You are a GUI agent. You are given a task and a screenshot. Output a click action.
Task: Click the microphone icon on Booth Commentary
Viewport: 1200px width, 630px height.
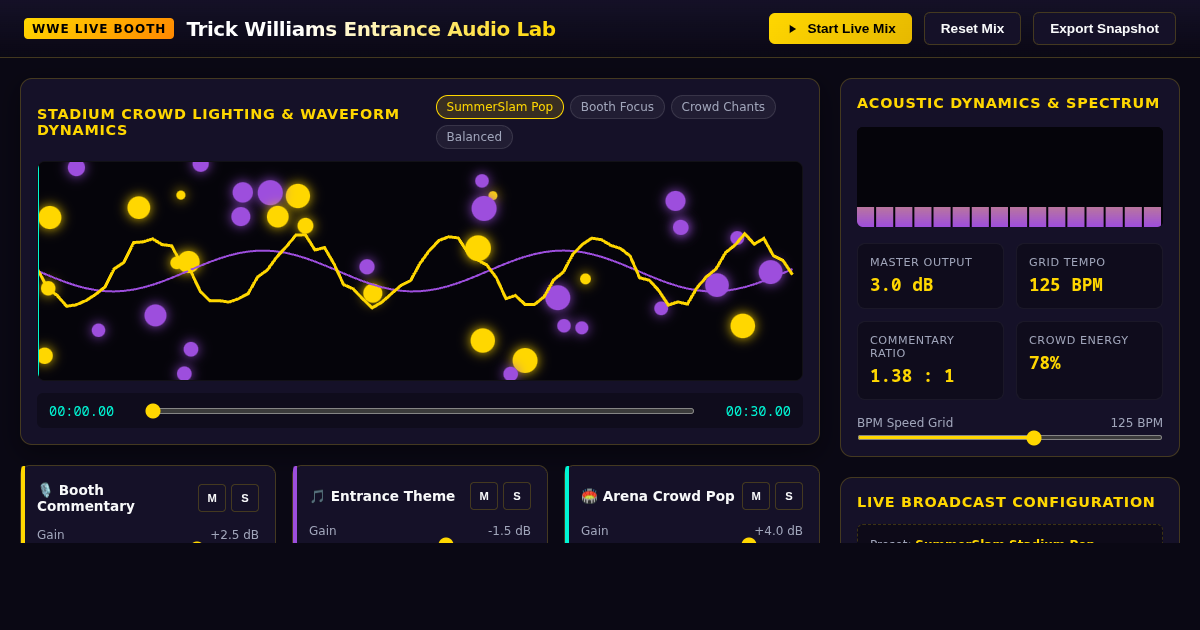coord(45,490)
